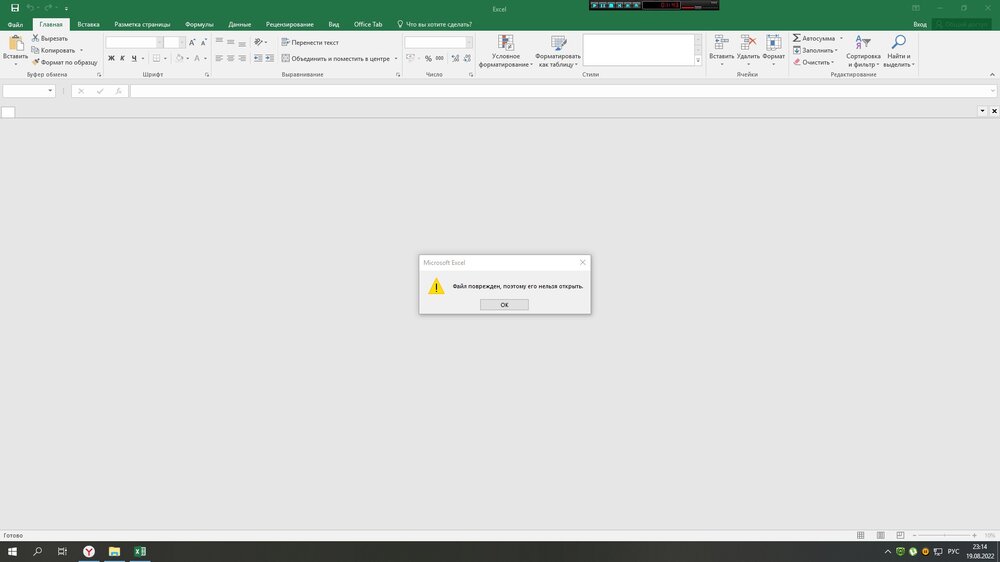Open the Clear (Очистить) dropdown
This screenshot has width=1000, height=562.
[x=813, y=63]
